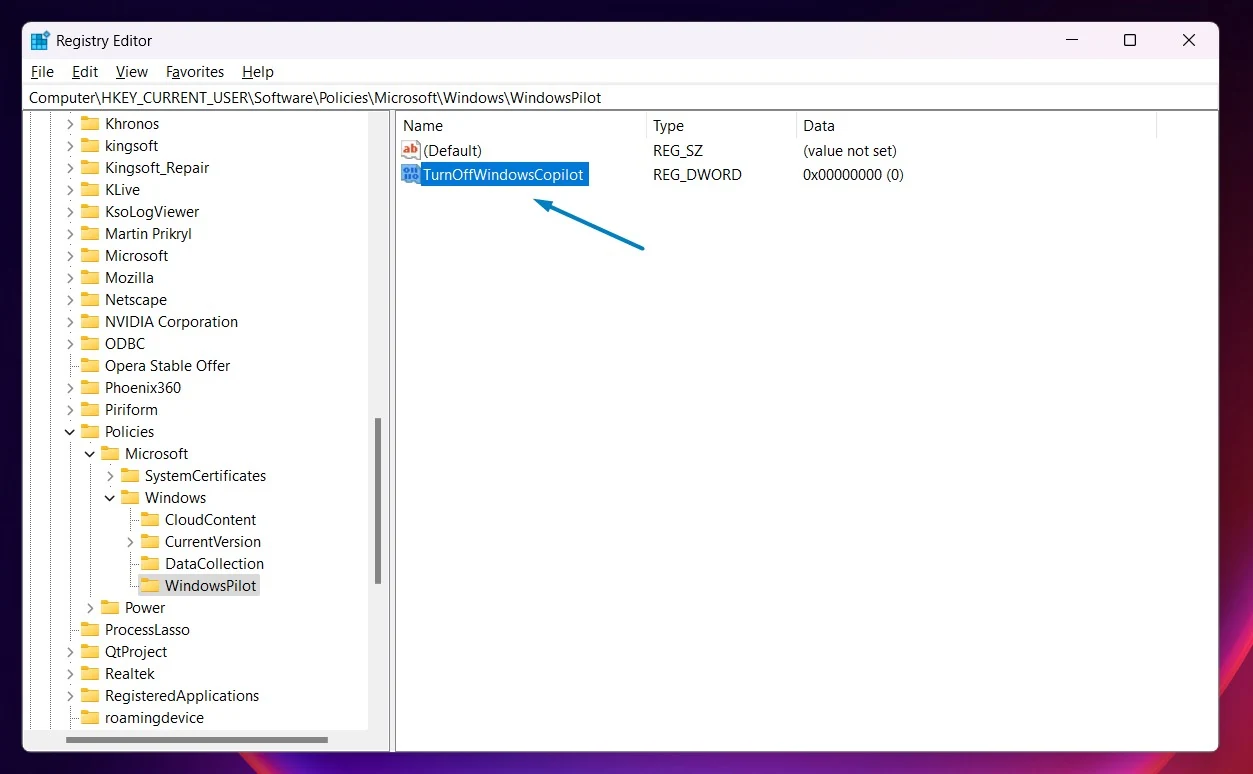This screenshot has width=1253, height=774.
Task: Select the Power key label
Action: (145, 608)
